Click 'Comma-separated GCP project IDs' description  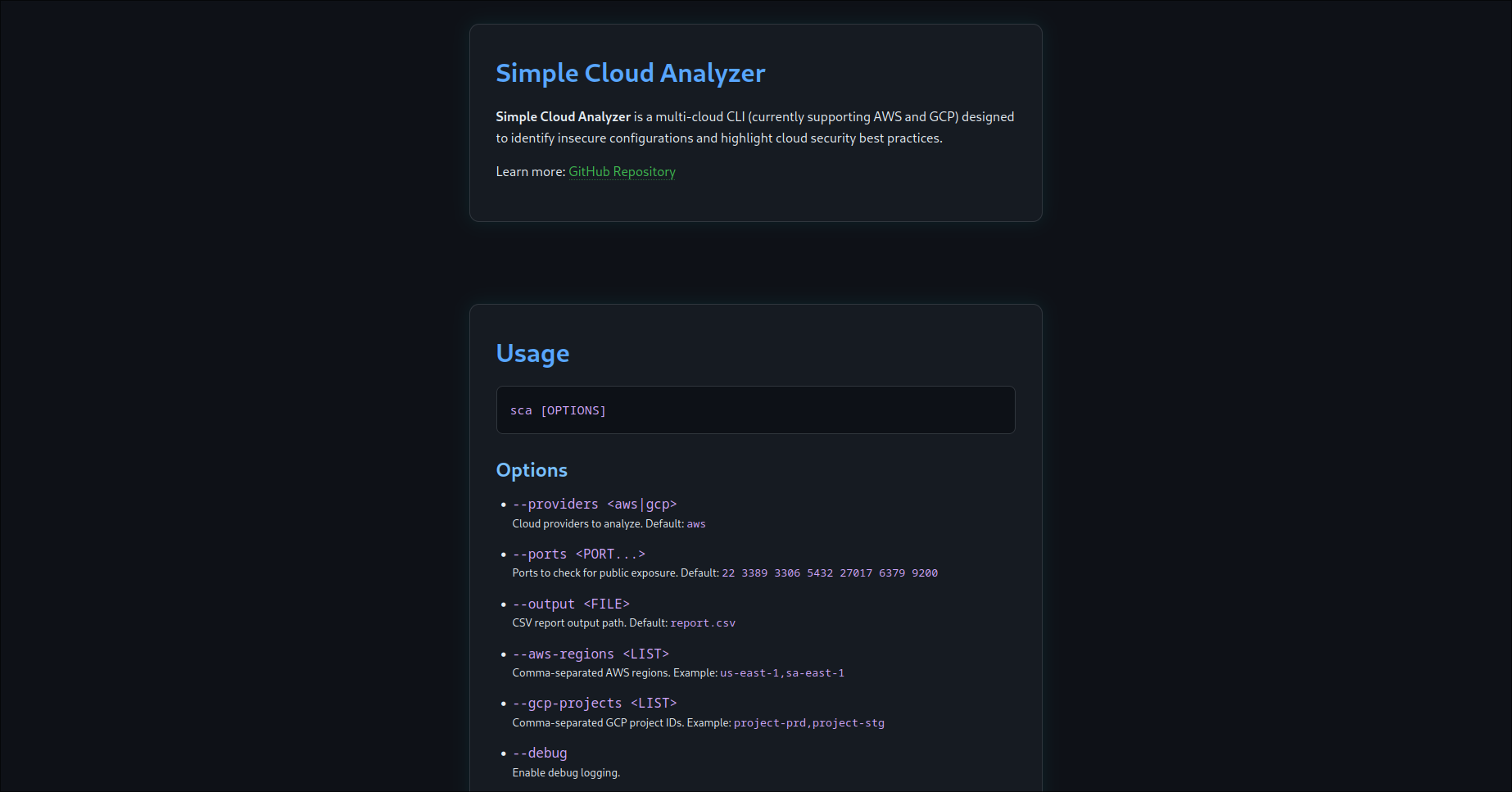tap(598, 723)
